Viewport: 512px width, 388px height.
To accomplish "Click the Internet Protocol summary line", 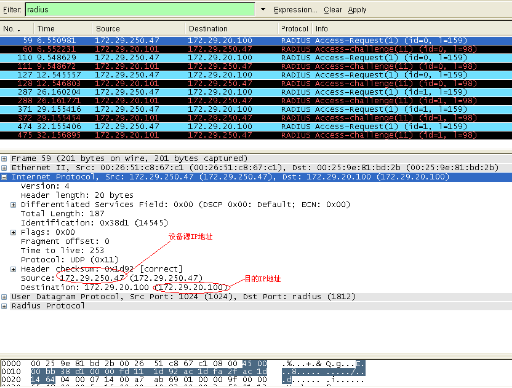I will 230,177.
